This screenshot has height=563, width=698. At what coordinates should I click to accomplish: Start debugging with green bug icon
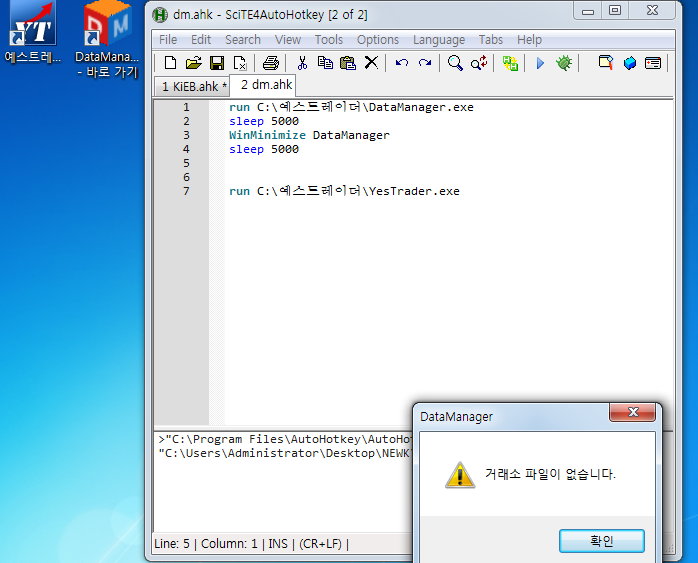[564, 63]
